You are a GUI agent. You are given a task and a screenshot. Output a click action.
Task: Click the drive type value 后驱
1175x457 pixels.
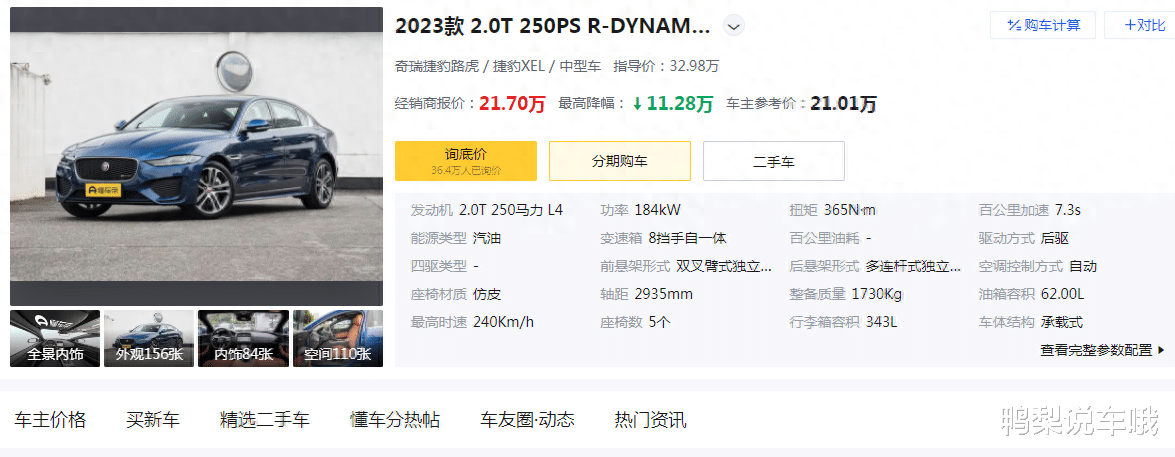point(1055,238)
